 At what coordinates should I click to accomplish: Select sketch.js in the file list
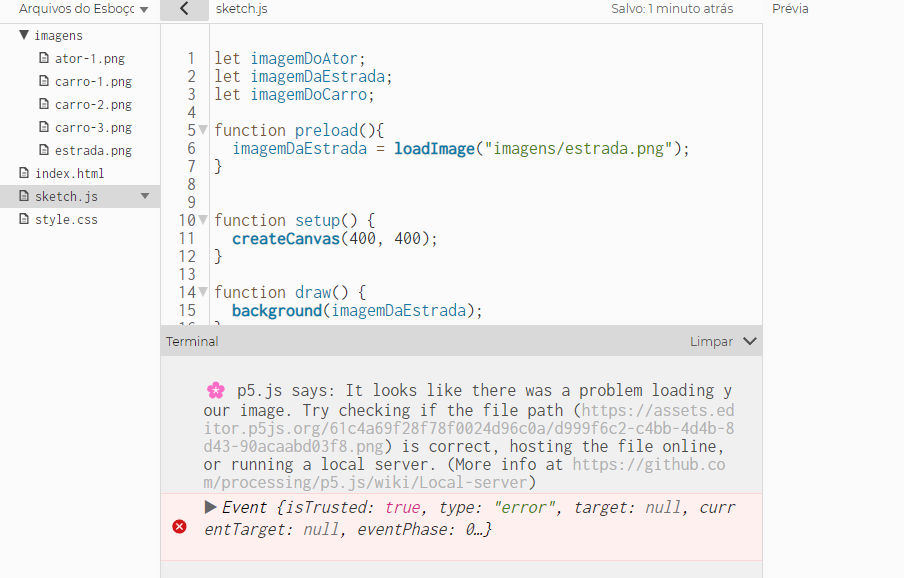coord(66,197)
